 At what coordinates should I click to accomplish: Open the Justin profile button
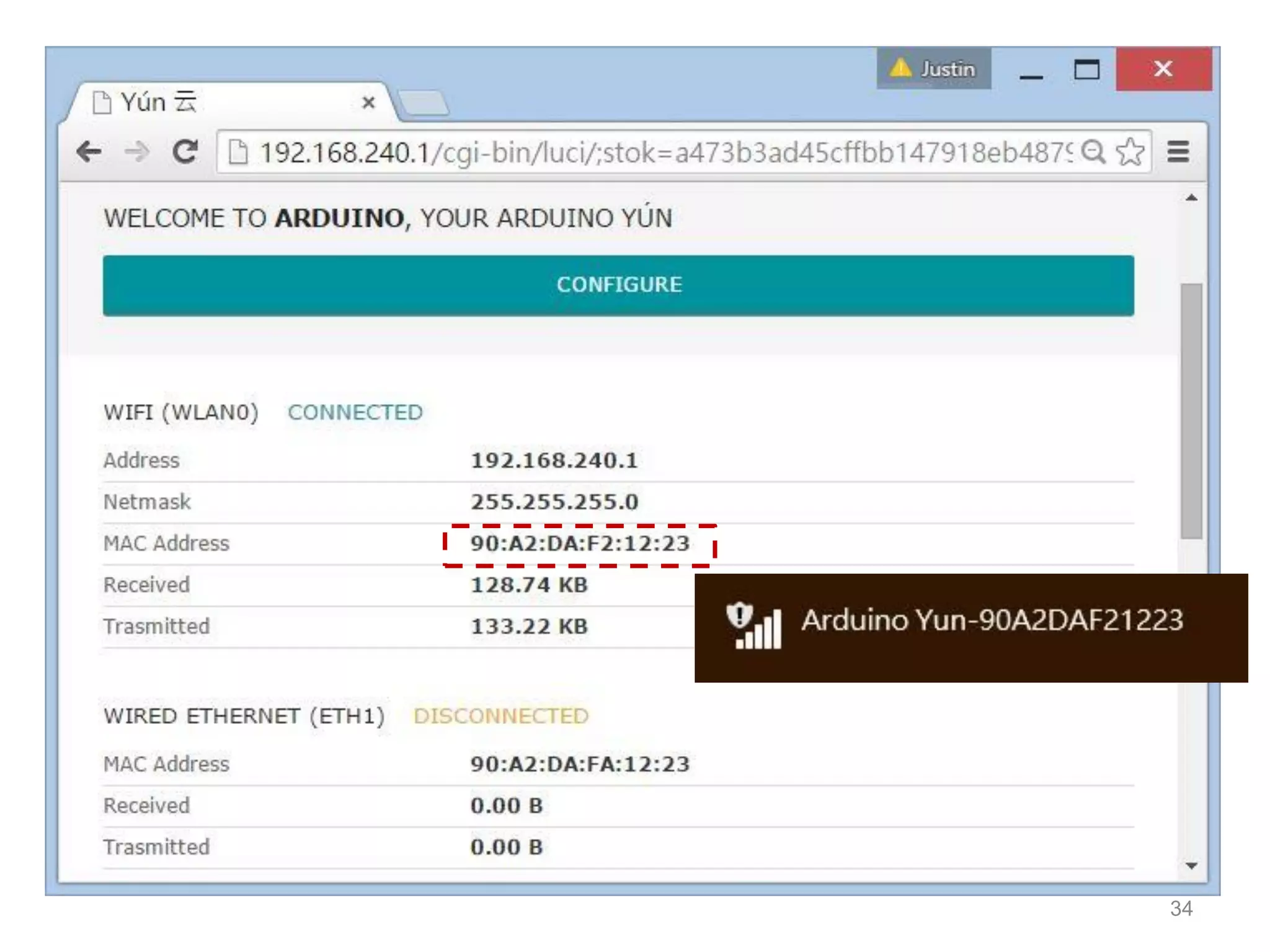pyautogui.click(x=933, y=69)
